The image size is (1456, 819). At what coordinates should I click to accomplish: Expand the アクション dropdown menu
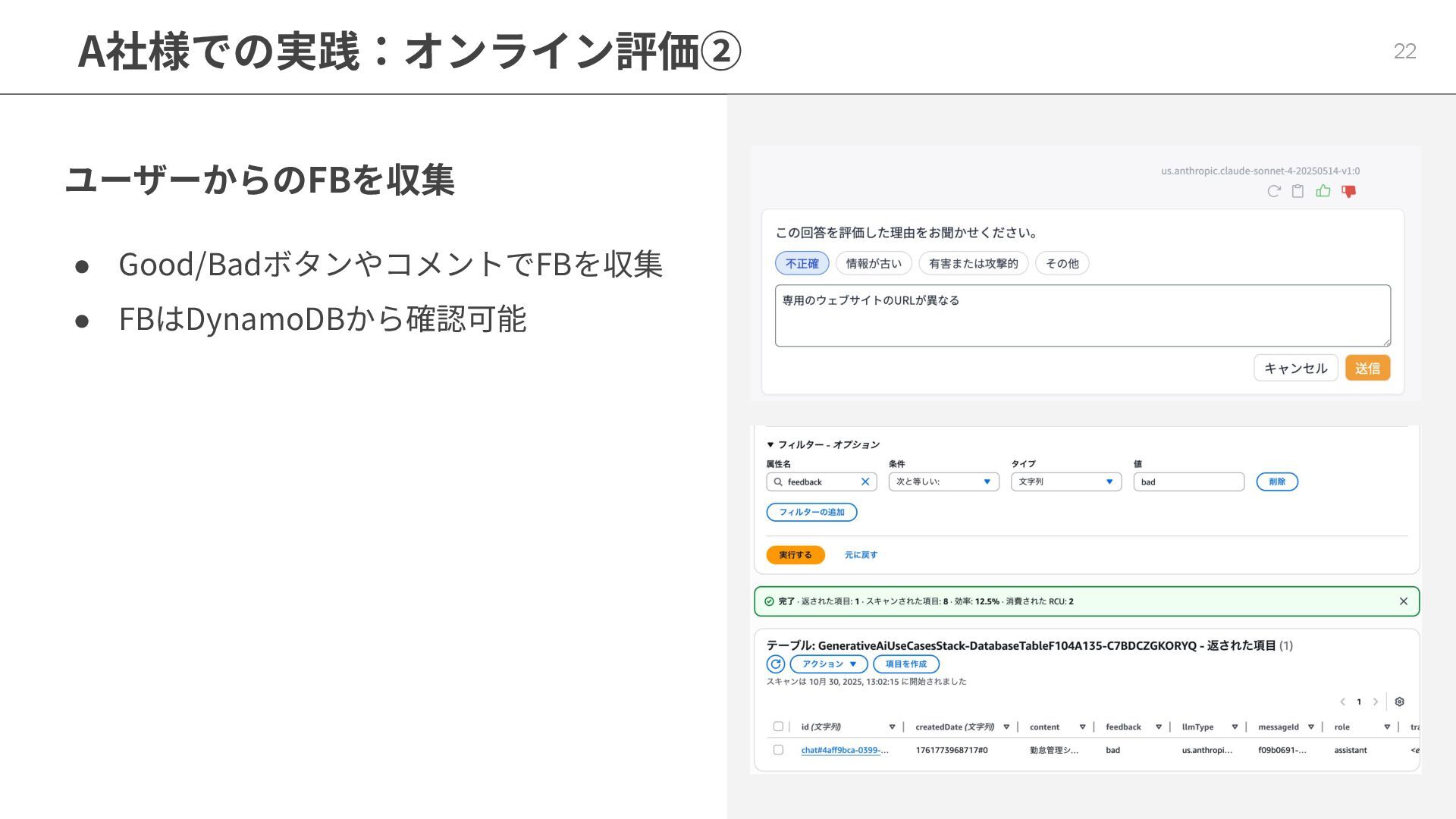pos(829,664)
